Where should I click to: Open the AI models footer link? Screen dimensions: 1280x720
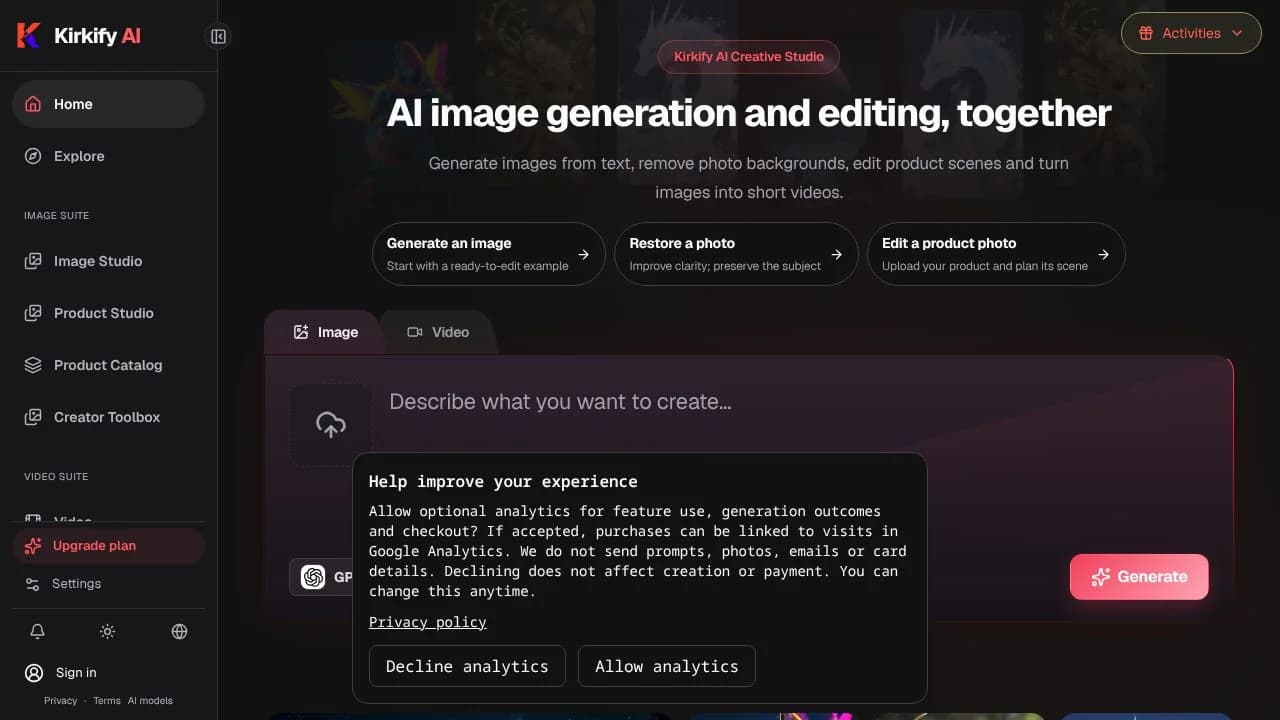[x=150, y=701]
